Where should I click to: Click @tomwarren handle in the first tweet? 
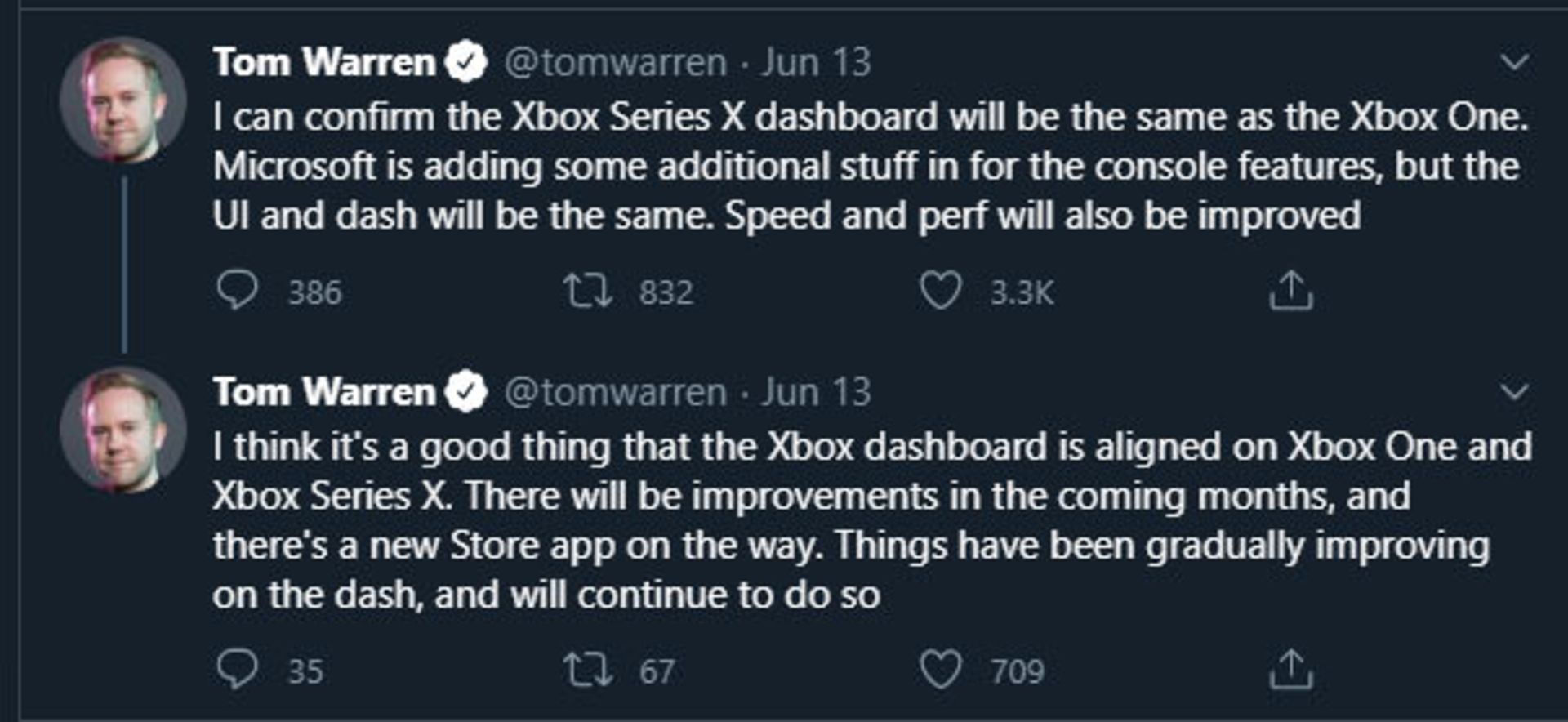(615, 63)
